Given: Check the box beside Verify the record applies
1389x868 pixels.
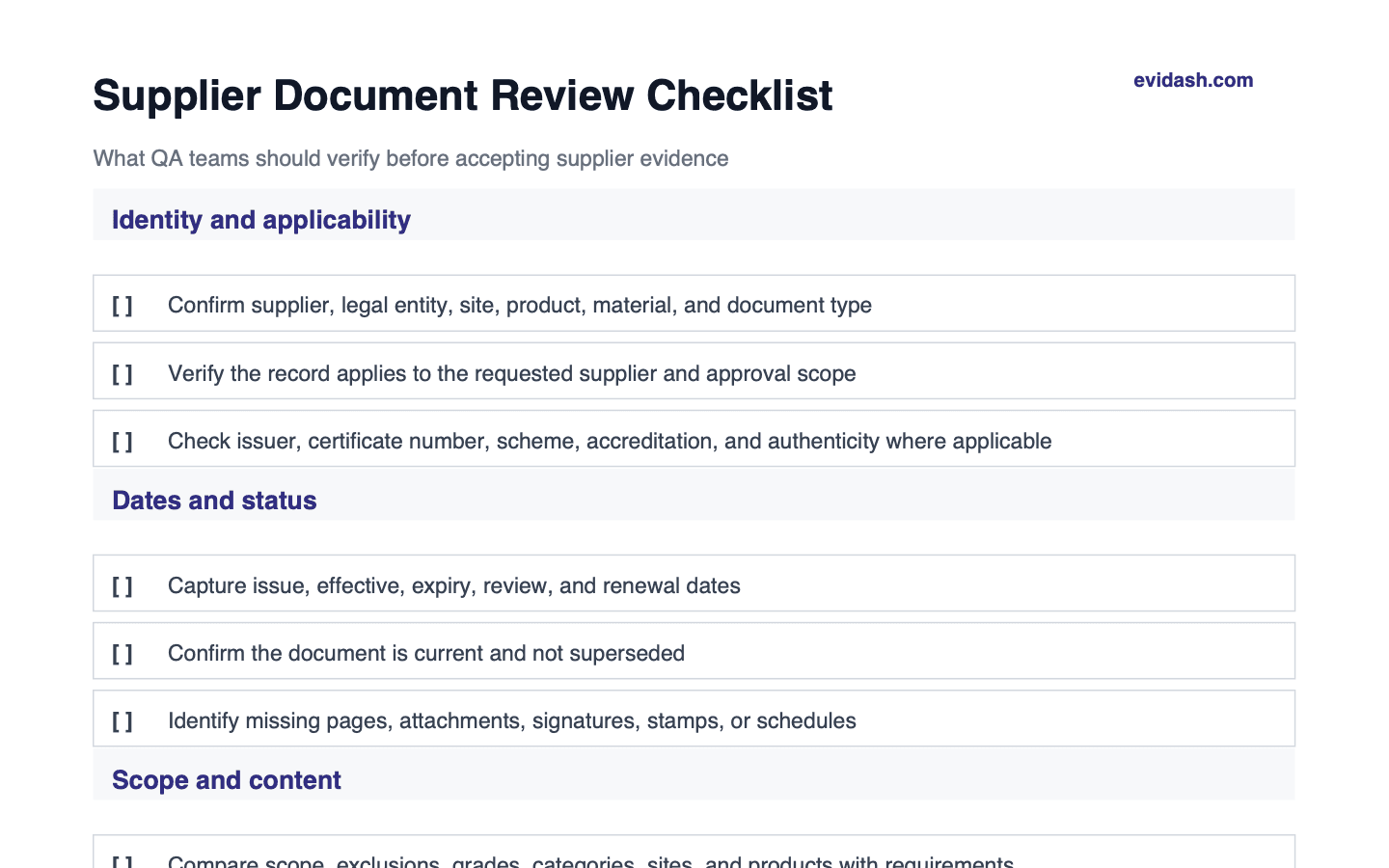Looking at the screenshot, I should [123, 373].
